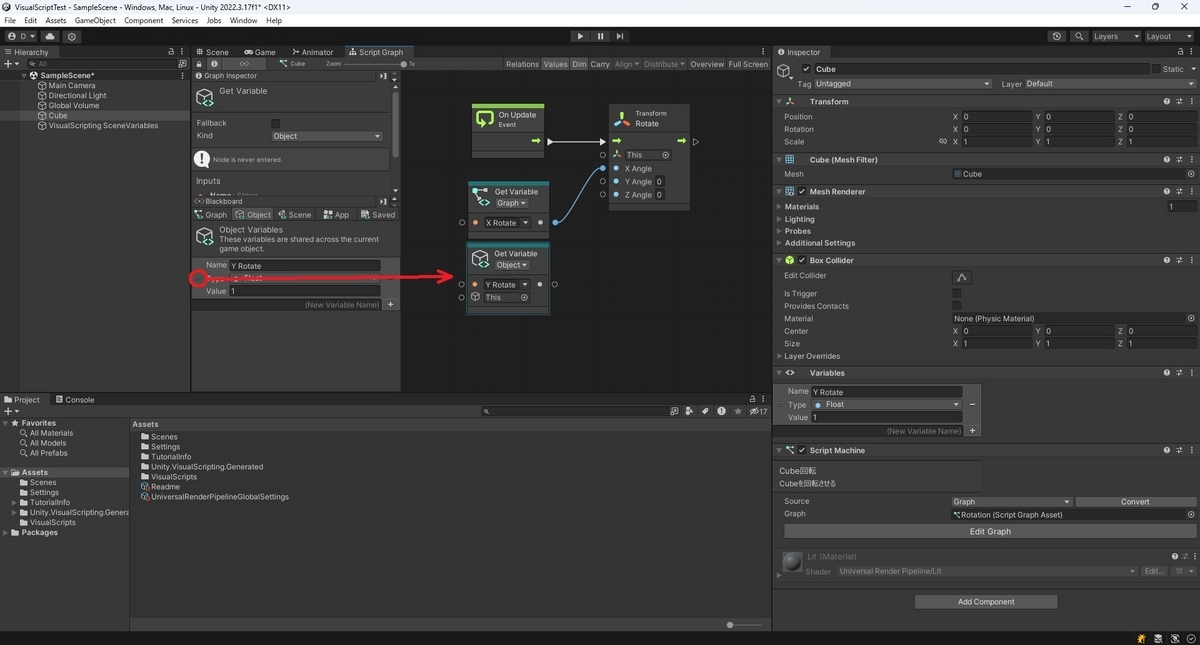The image size is (1200, 645).
Task: Toggle the Mesh Renderer enabled checkbox
Action: (802, 191)
